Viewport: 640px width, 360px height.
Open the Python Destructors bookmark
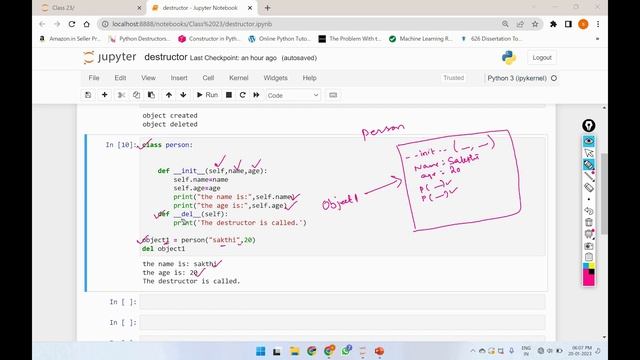pyautogui.click(x=140, y=39)
